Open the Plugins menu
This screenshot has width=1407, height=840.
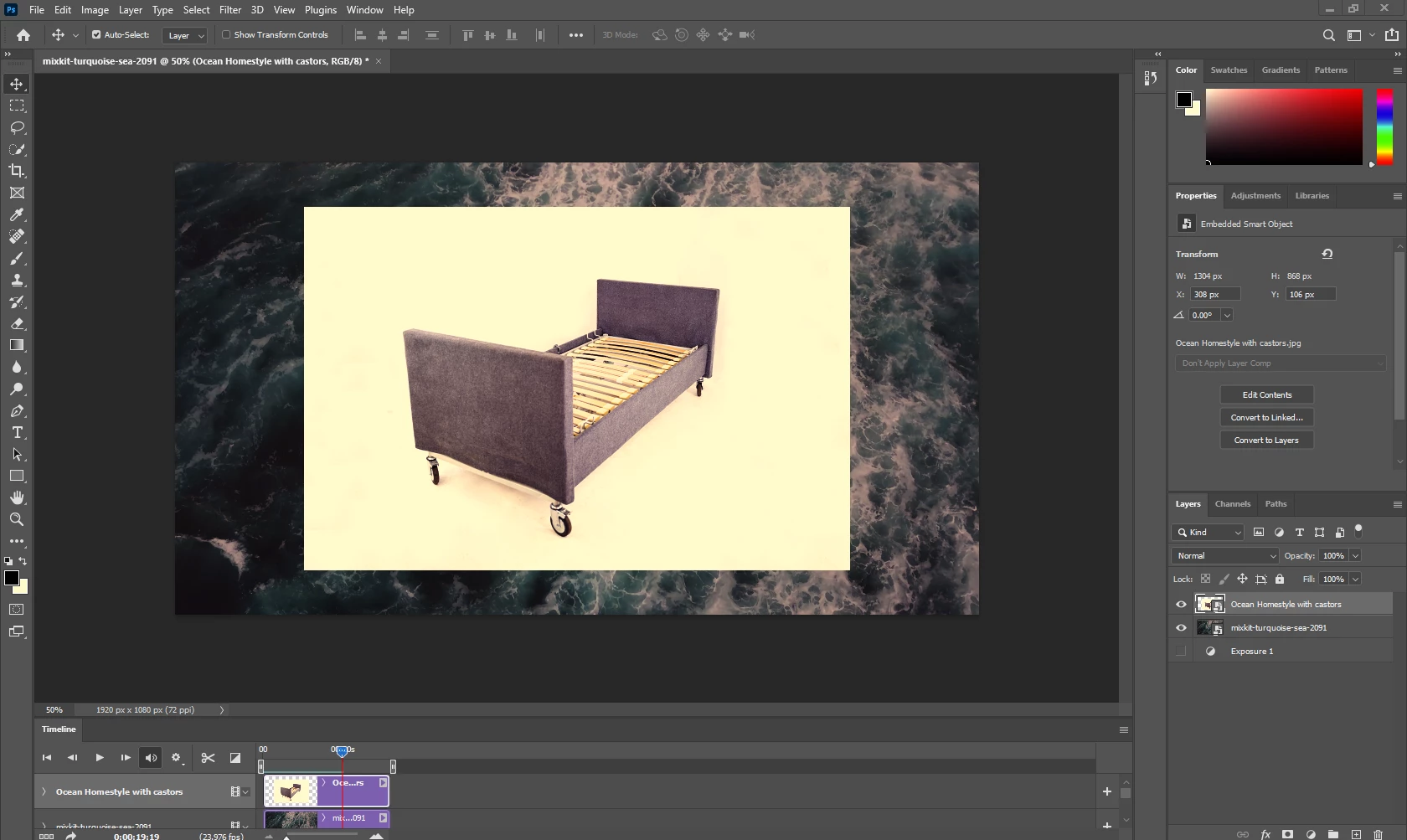(x=321, y=10)
